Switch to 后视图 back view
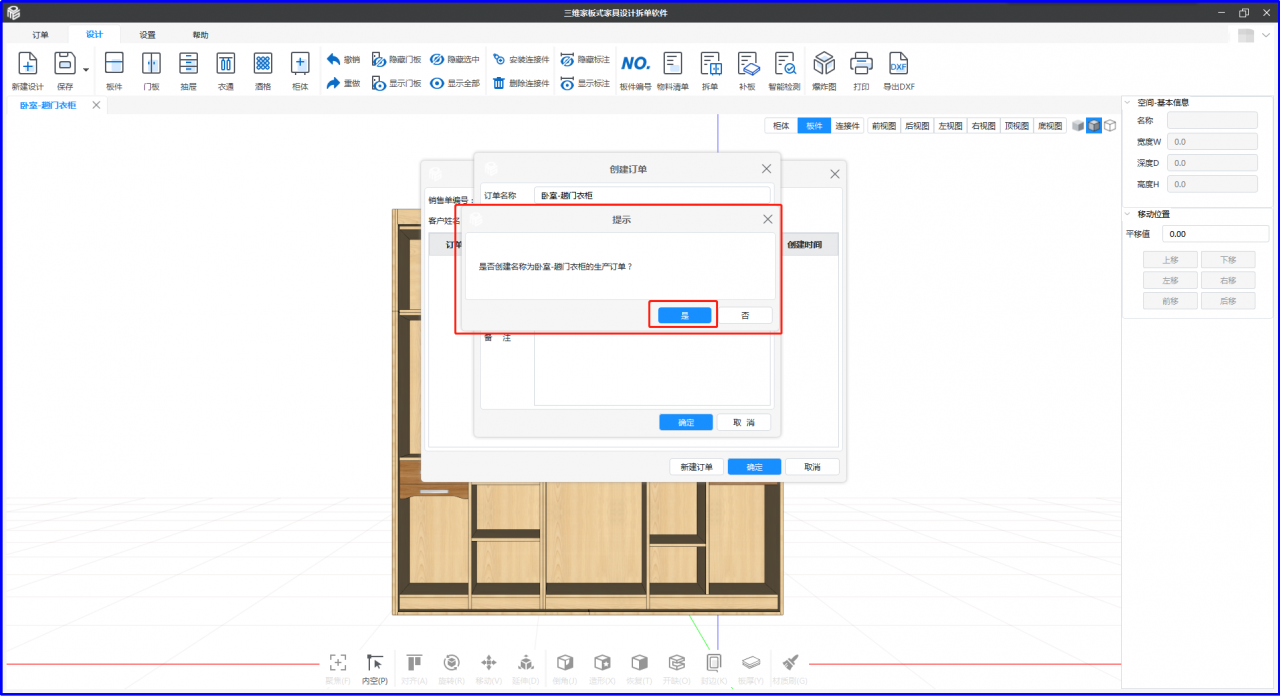1280x697 pixels. click(917, 126)
